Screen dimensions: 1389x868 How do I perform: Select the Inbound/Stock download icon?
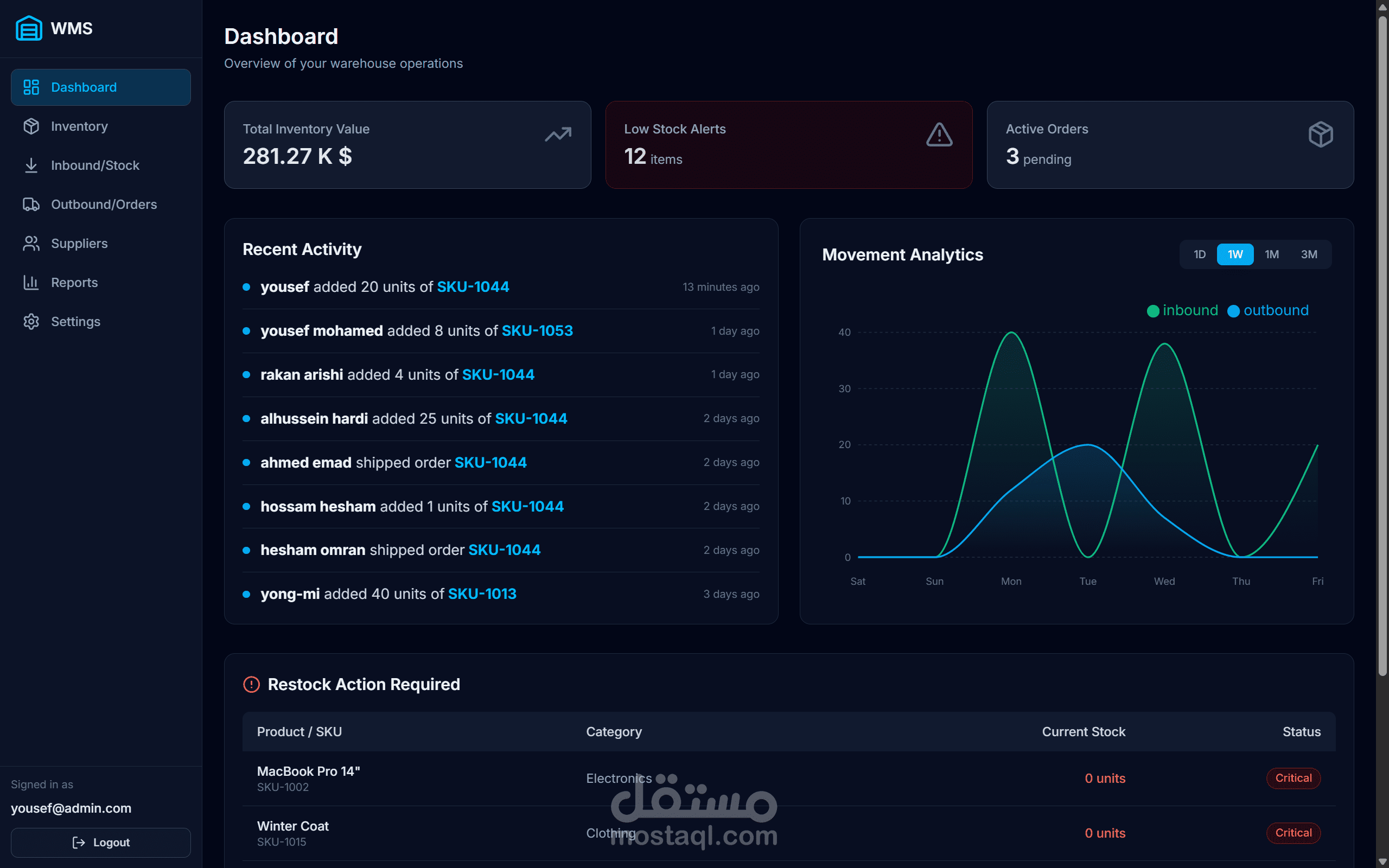pos(31,165)
